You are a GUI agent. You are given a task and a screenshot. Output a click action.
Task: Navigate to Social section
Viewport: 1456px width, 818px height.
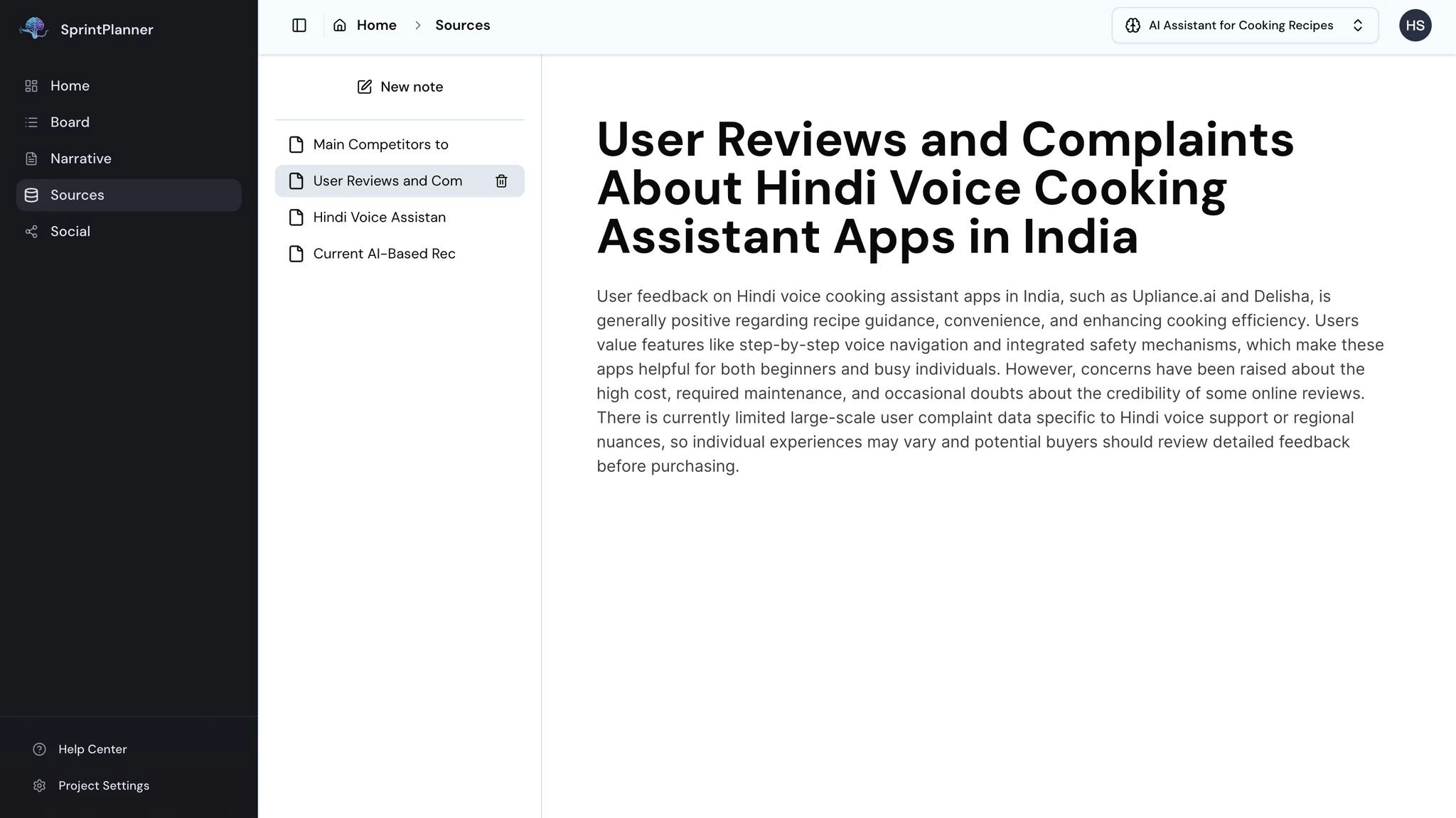coord(70,232)
